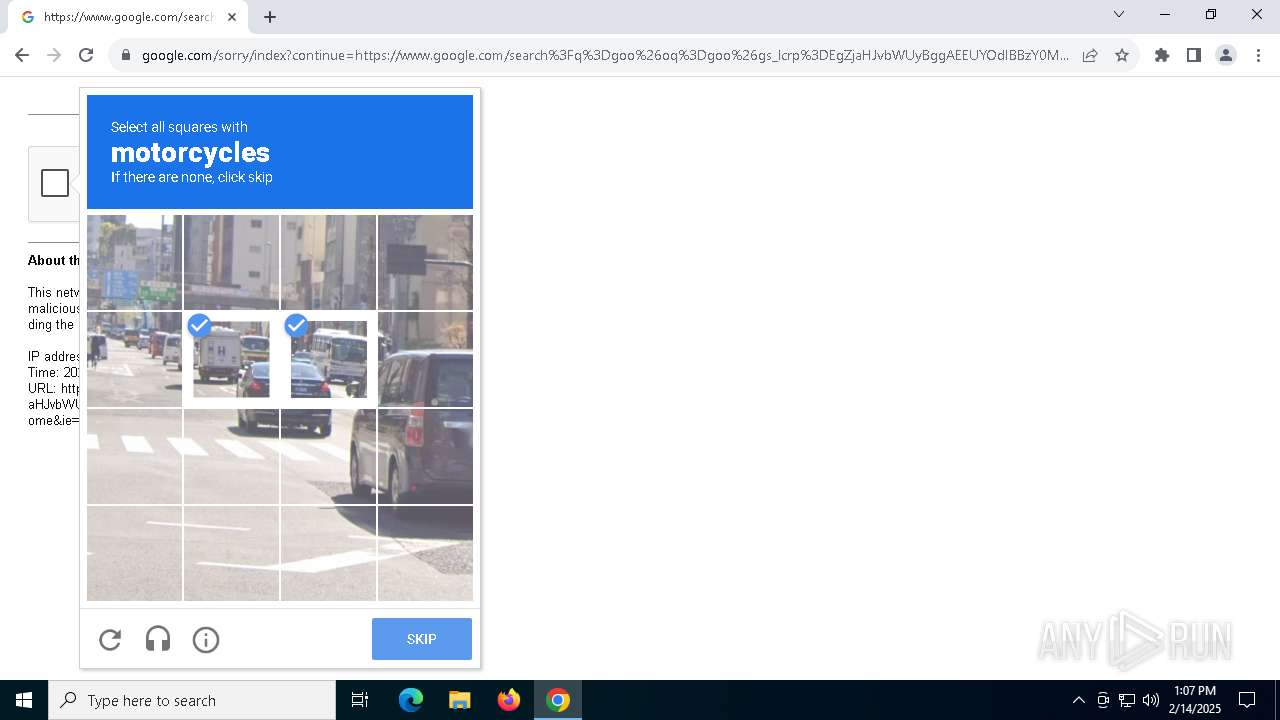Toggle the browser side panel
This screenshot has height=720, width=1280.
(x=1194, y=55)
